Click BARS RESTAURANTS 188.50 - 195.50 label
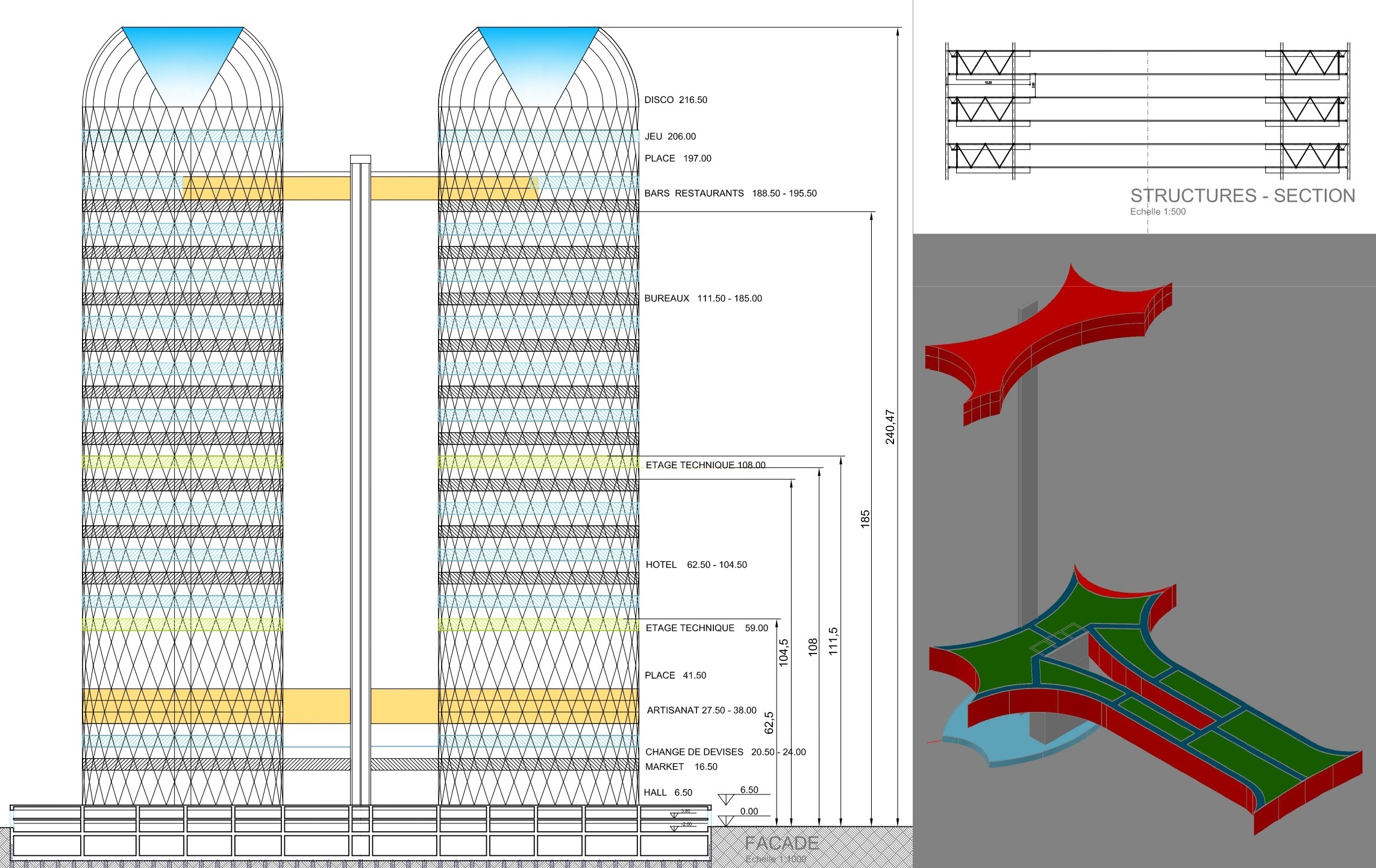 [x=730, y=193]
